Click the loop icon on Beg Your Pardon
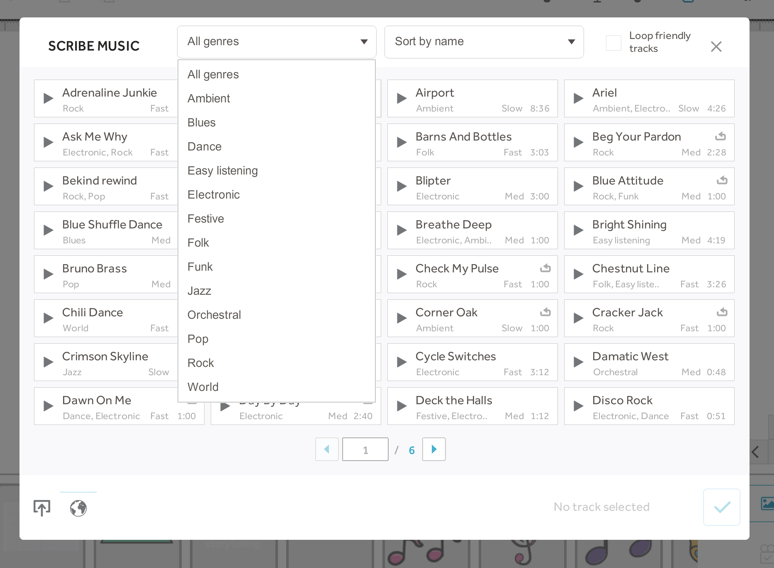774x568 pixels. (721, 136)
